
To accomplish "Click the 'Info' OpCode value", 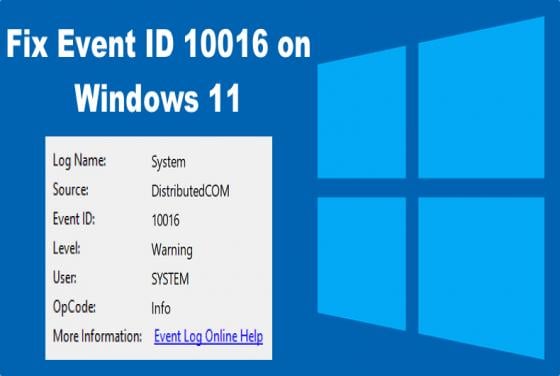I will click(161, 308).
